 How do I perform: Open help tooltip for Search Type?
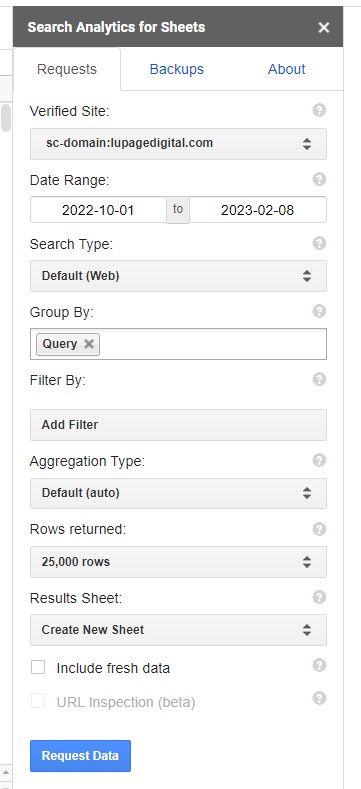pyautogui.click(x=319, y=243)
